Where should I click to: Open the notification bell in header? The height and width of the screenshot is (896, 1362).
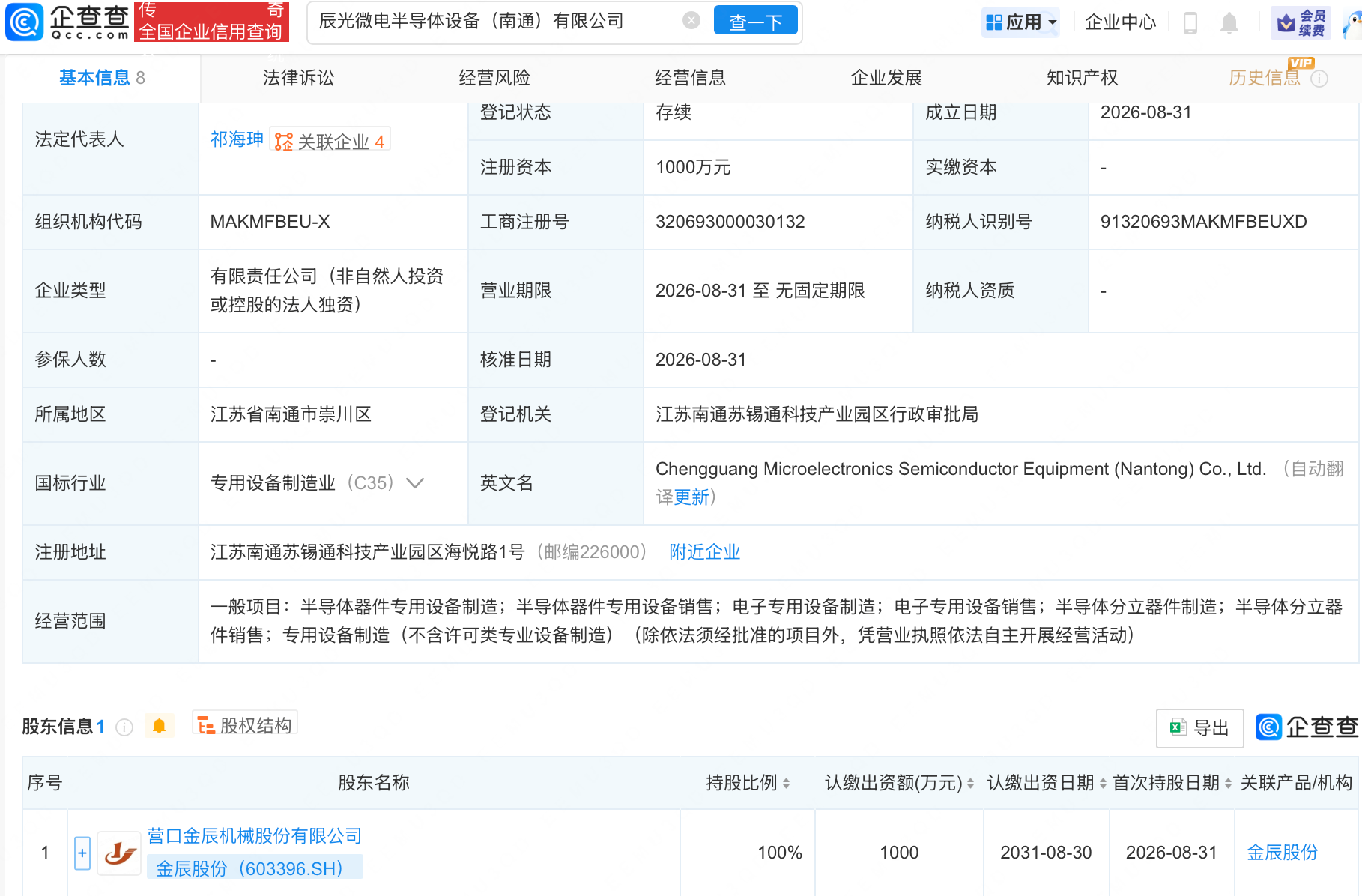[1229, 23]
